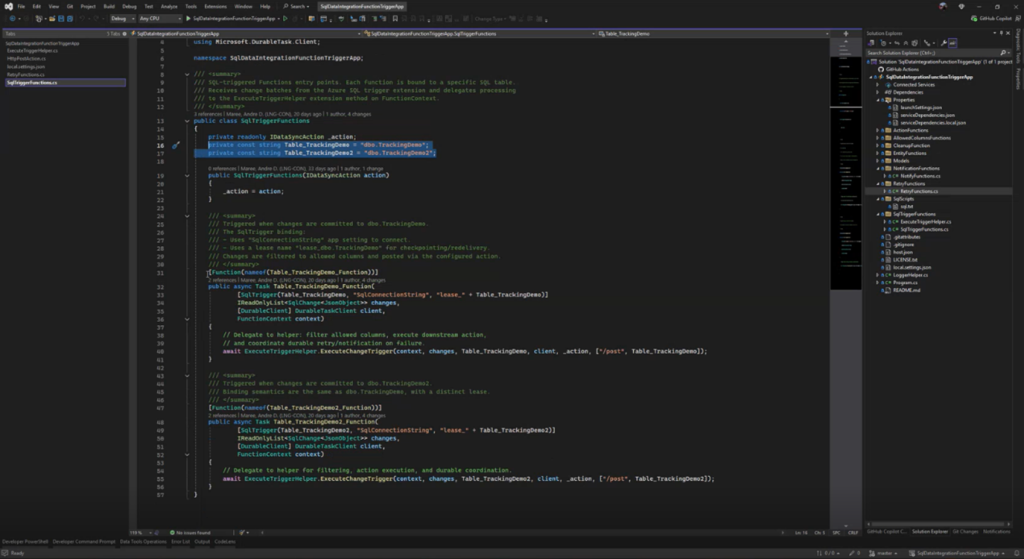Select sql.txt in Solution Explorer

pos(907,206)
